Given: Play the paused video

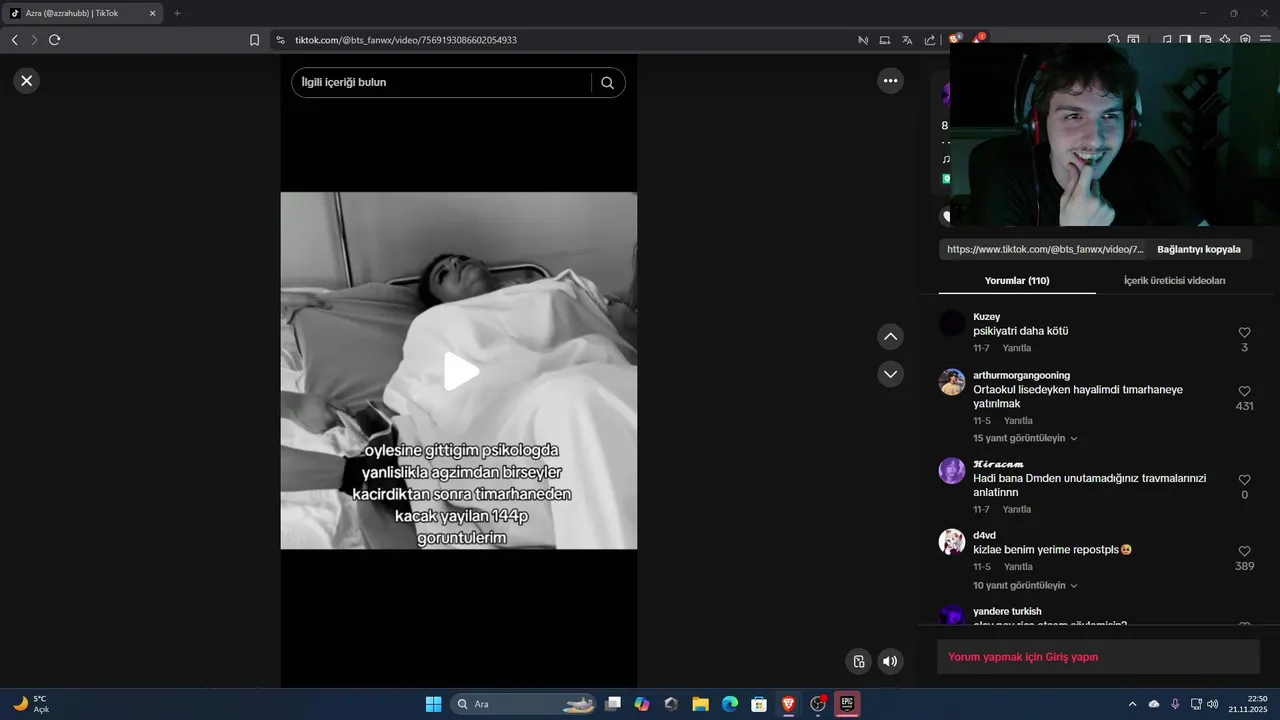Looking at the screenshot, I should [x=460, y=372].
